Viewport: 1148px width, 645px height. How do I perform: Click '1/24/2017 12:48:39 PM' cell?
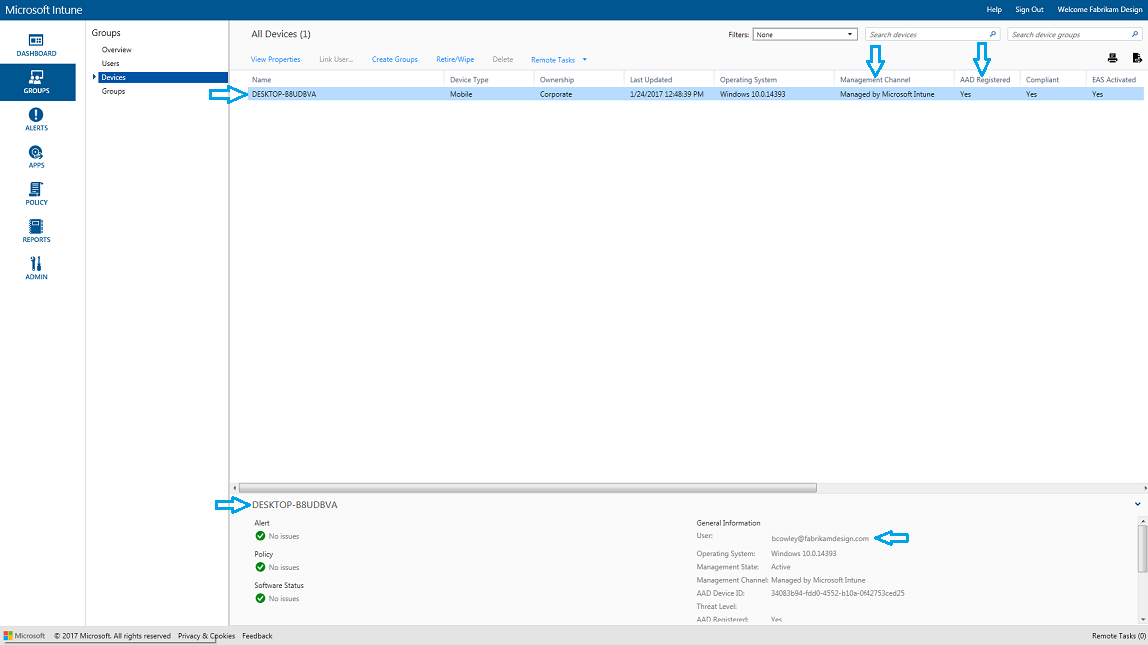click(666, 94)
